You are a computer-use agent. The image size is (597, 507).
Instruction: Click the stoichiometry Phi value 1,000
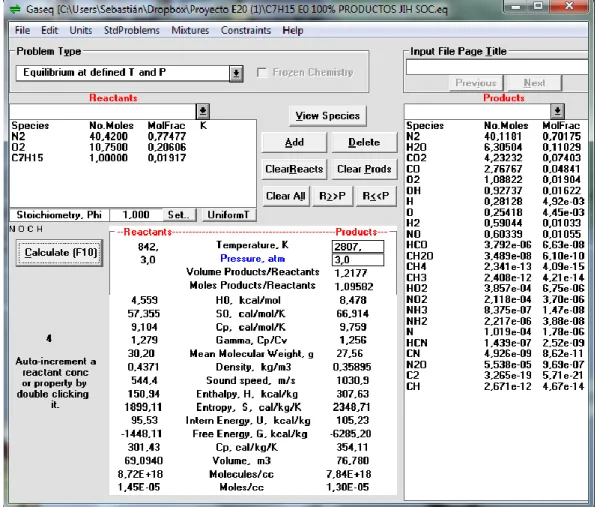coord(136,215)
